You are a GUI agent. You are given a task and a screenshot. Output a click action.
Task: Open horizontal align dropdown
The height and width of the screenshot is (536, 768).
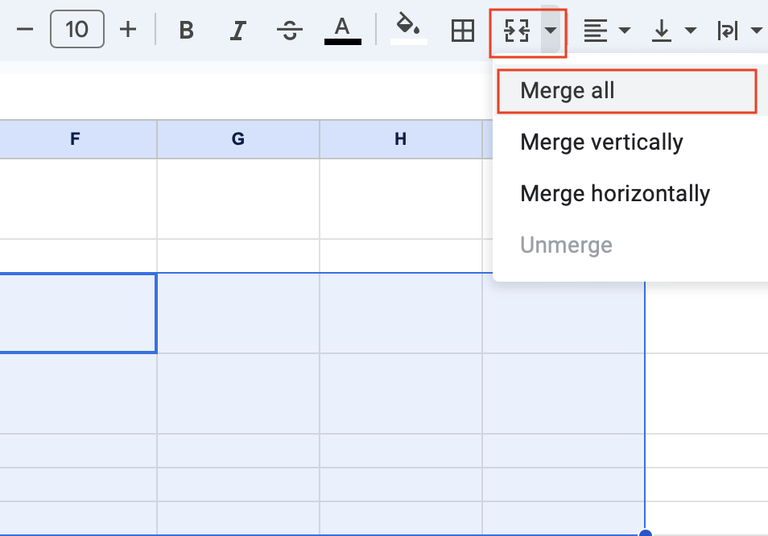click(606, 31)
